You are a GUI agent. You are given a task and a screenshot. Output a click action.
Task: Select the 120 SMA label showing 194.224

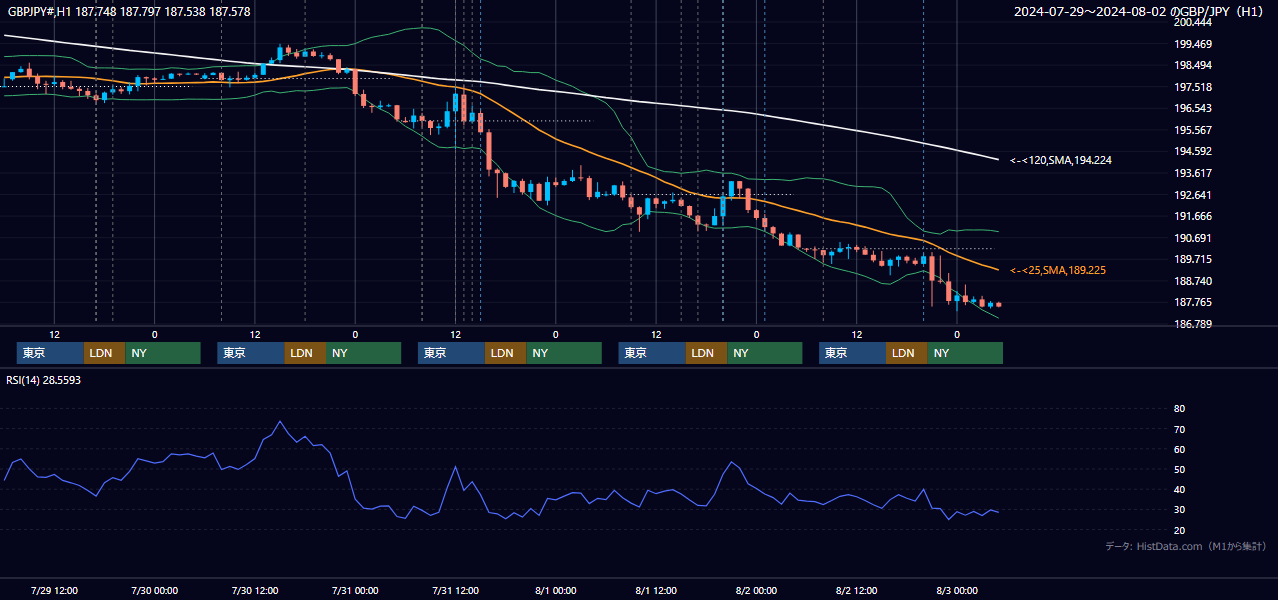point(1061,160)
